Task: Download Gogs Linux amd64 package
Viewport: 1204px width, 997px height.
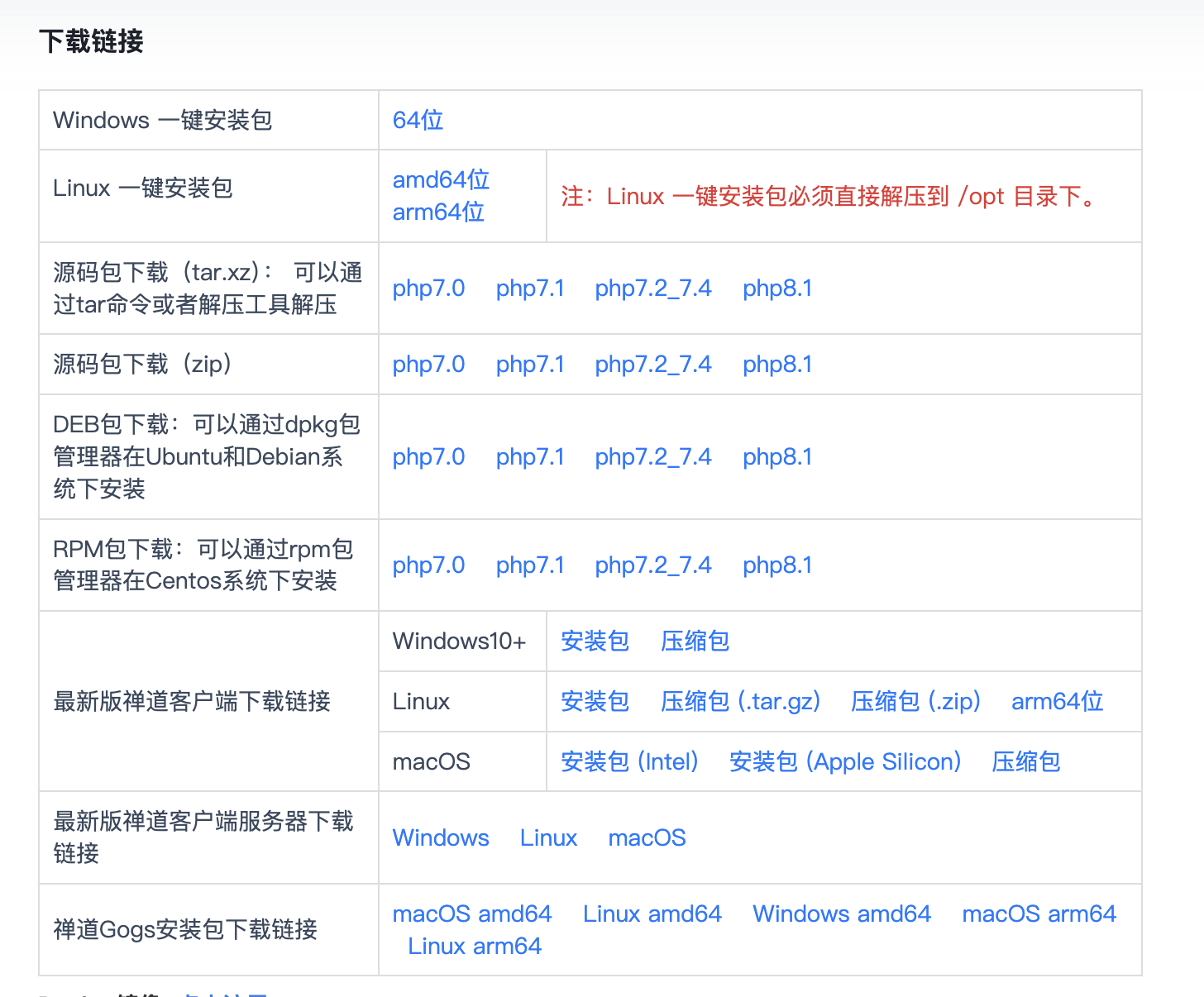Action: (652, 914)
